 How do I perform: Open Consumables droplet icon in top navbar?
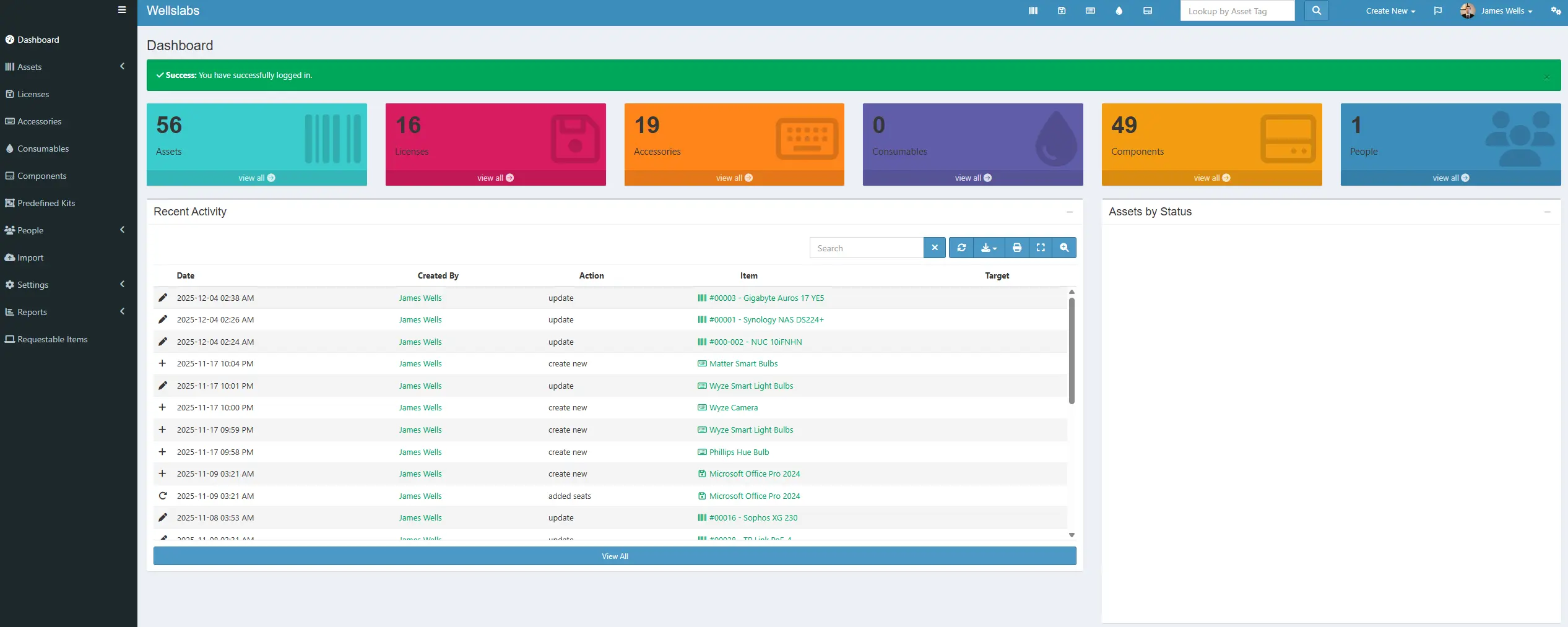click(1119, 11)
